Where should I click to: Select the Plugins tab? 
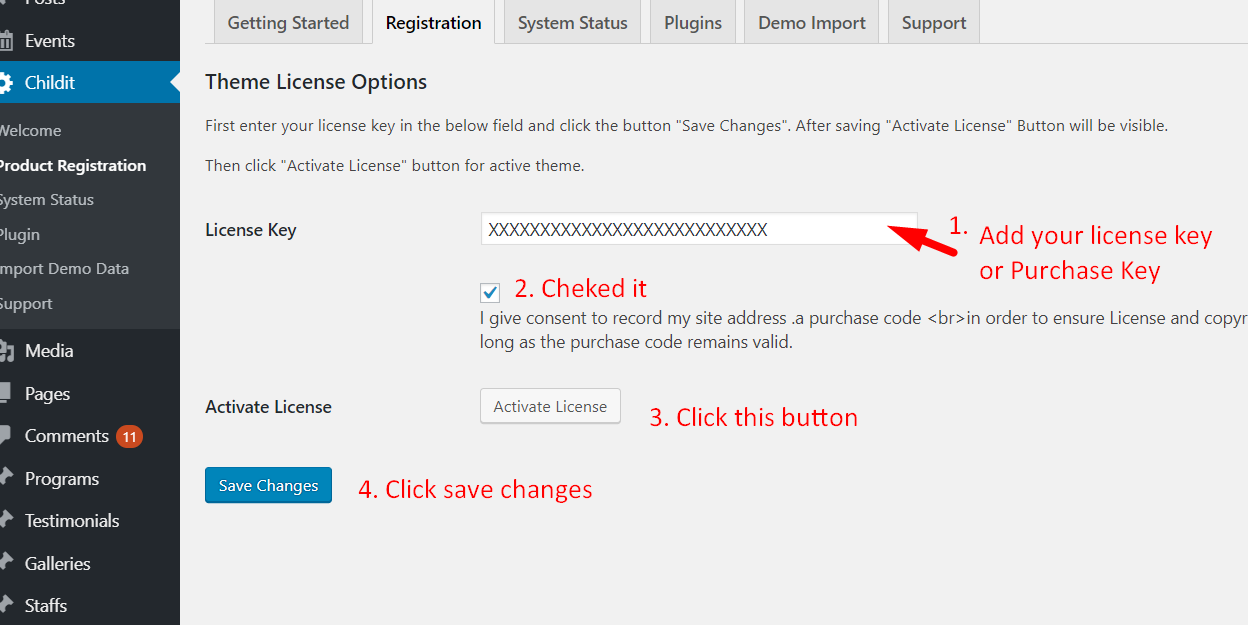click(693, 22)
